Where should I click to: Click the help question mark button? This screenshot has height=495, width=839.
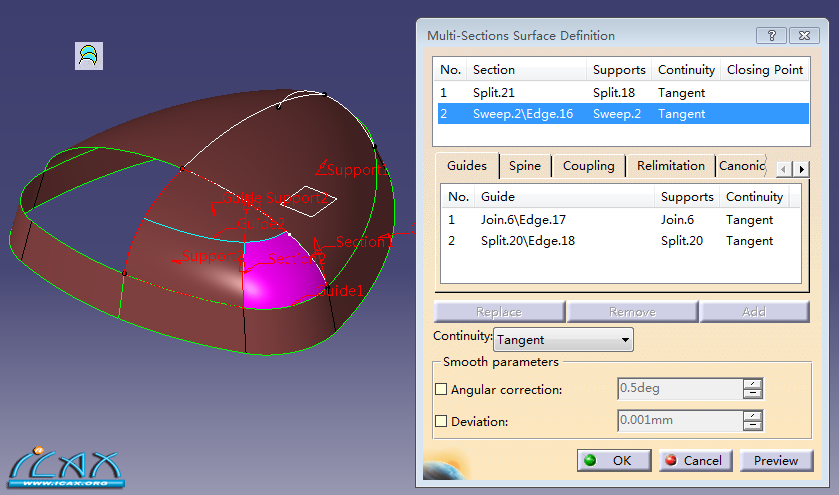tap(771, 35)
